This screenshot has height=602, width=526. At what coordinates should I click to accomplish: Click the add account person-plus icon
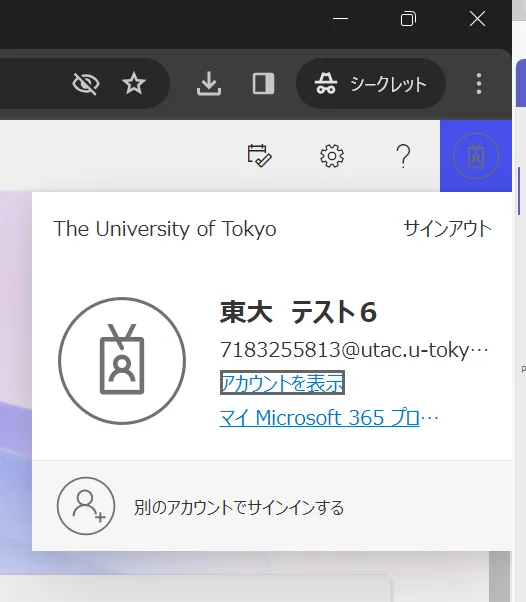coord(86,506)
